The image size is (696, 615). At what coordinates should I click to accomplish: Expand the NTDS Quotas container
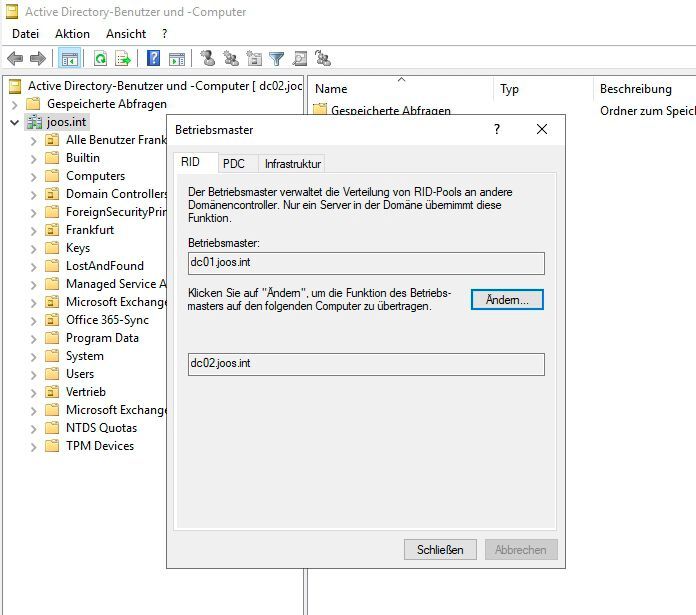point(33,428)
